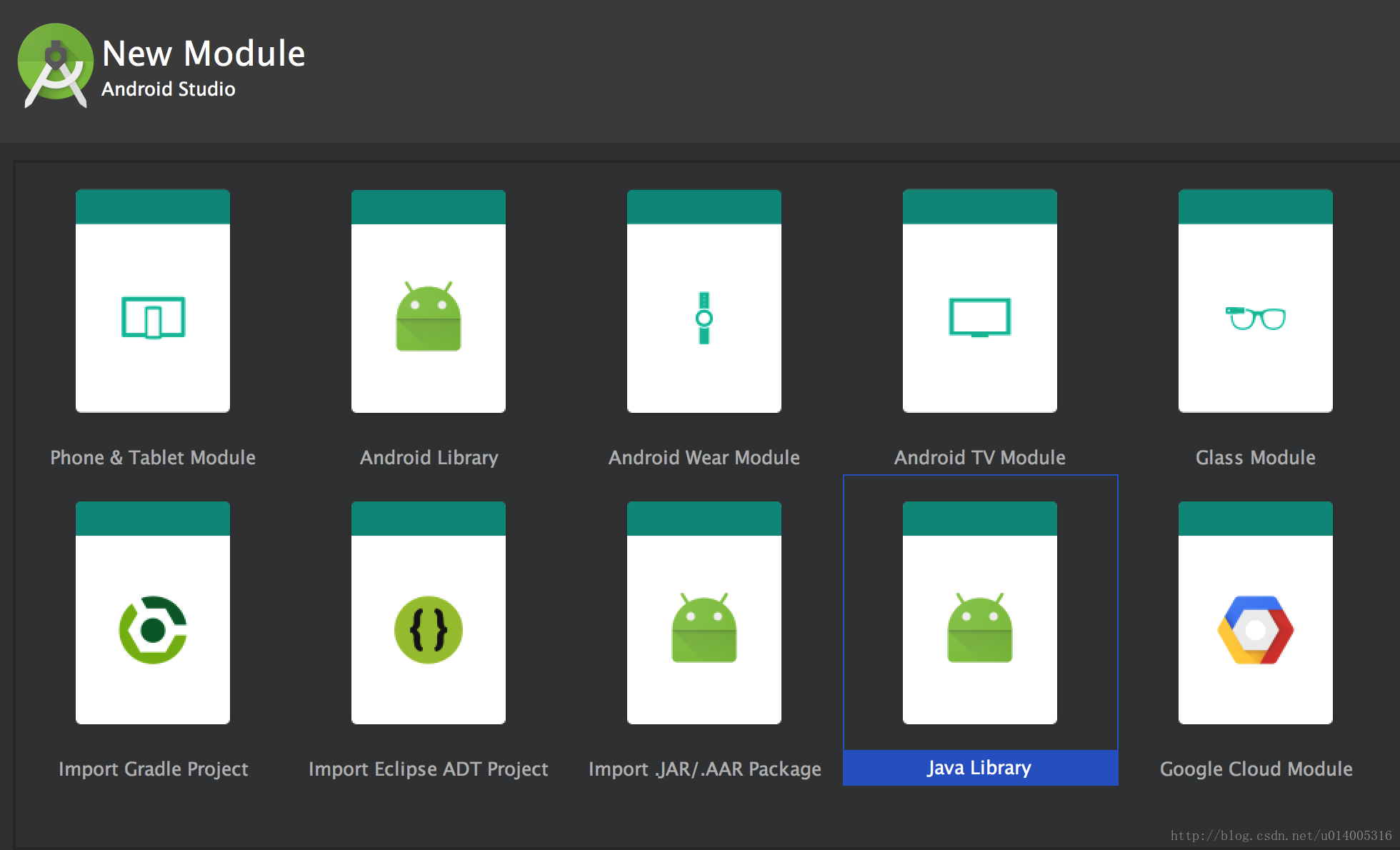Click the Google Cloud Module label
This screenshot has height=850, width=1400.
1256,769
